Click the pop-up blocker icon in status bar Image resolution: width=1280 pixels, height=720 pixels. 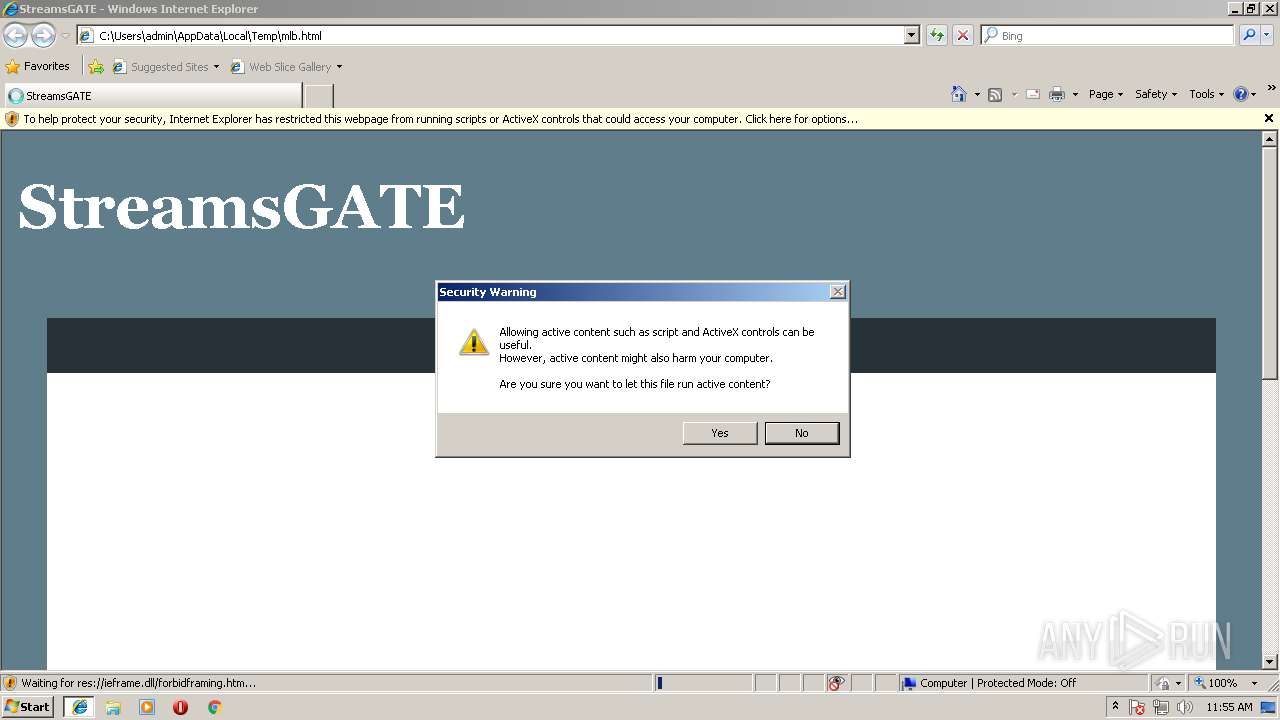(x=836, y=683)
